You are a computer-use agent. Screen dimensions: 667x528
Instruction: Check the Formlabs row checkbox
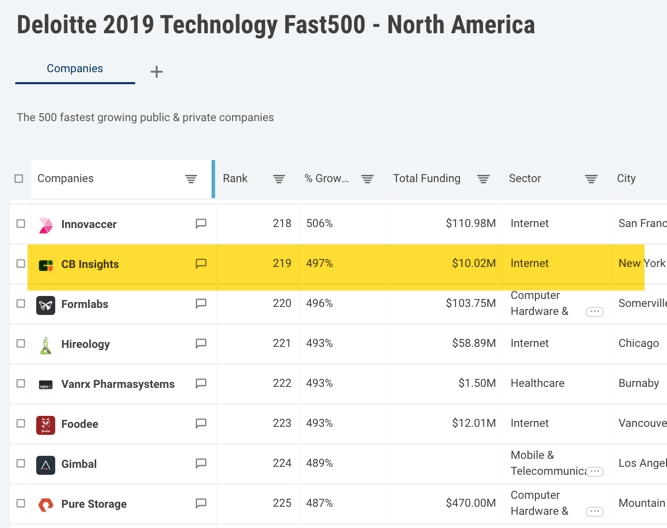[20, 304]
